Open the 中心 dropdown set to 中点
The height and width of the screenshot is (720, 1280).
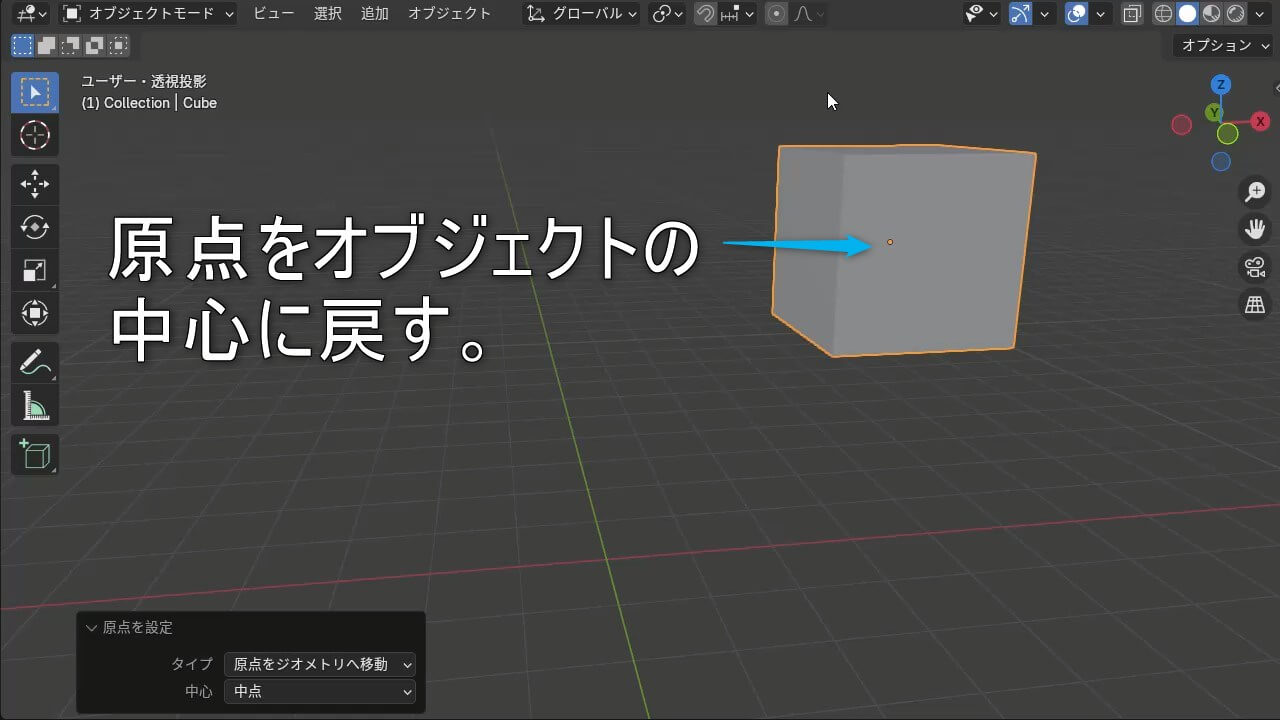pos(320,691)
